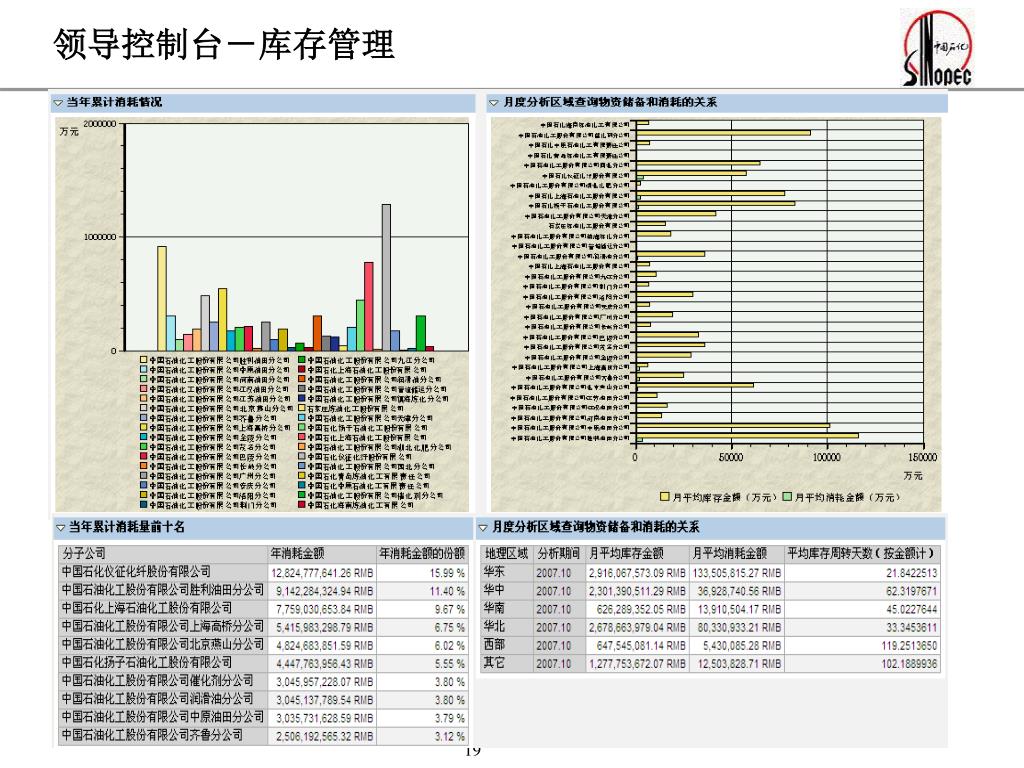The height and width of the screenshot is (768, 1024).
Task: Select 河南油田分公司 legend swatch
Action: [144, 379]
